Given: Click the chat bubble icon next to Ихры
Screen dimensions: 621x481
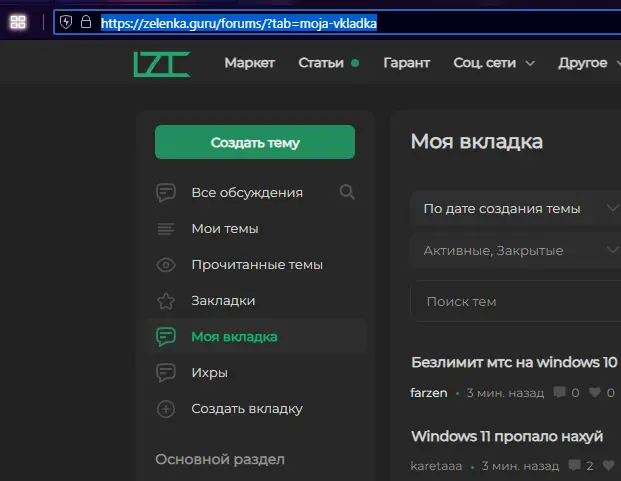Looking at the screenshot, I should pyautogui.click(x=166, y=372).
